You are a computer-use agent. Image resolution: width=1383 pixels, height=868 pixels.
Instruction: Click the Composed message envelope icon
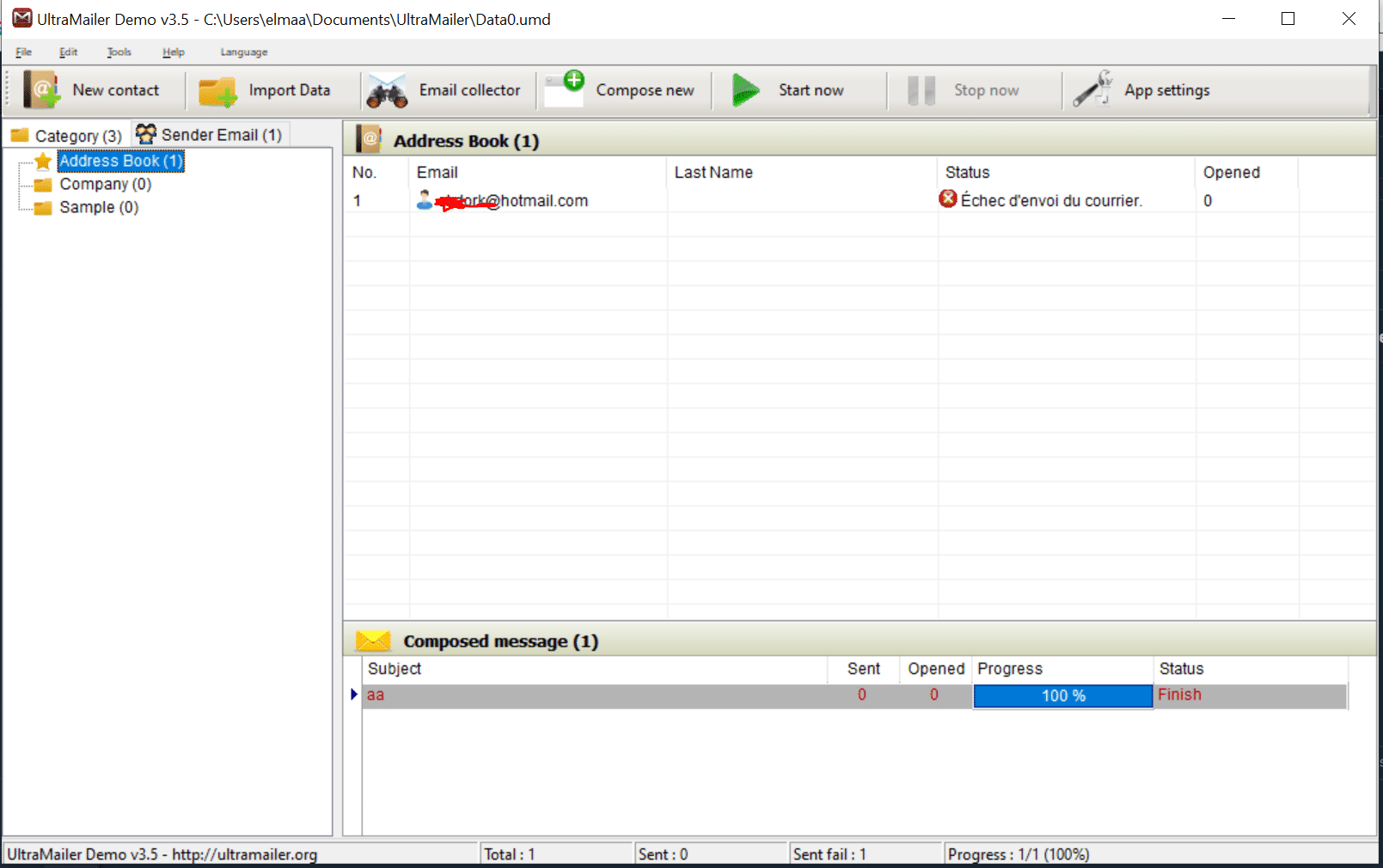coord(373,640)
